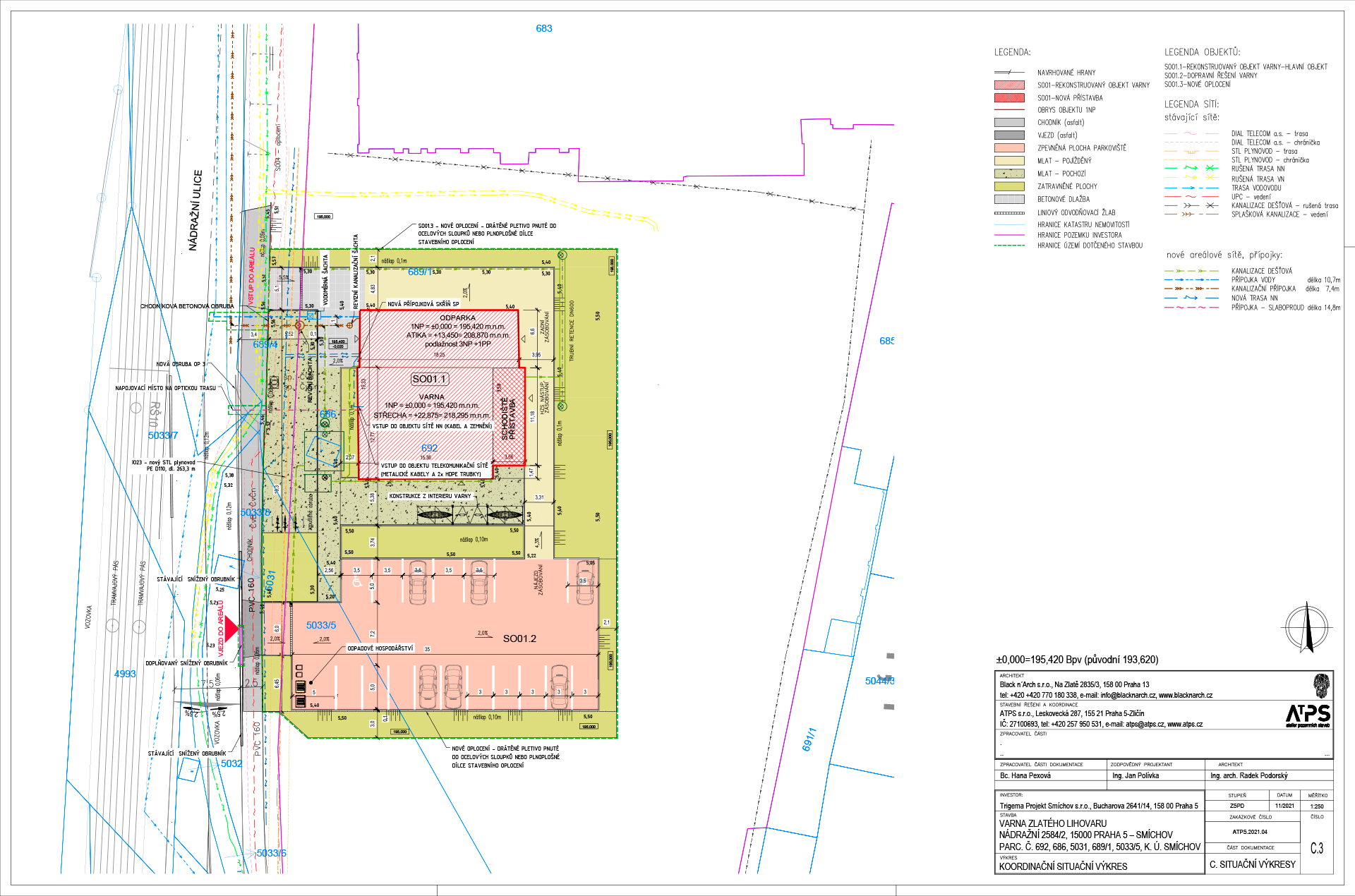Click the red VJEZD DO AREÁLU arrow
This screenshot has height=896, width=1355.
pyautogui.click(x=231, y=628)
